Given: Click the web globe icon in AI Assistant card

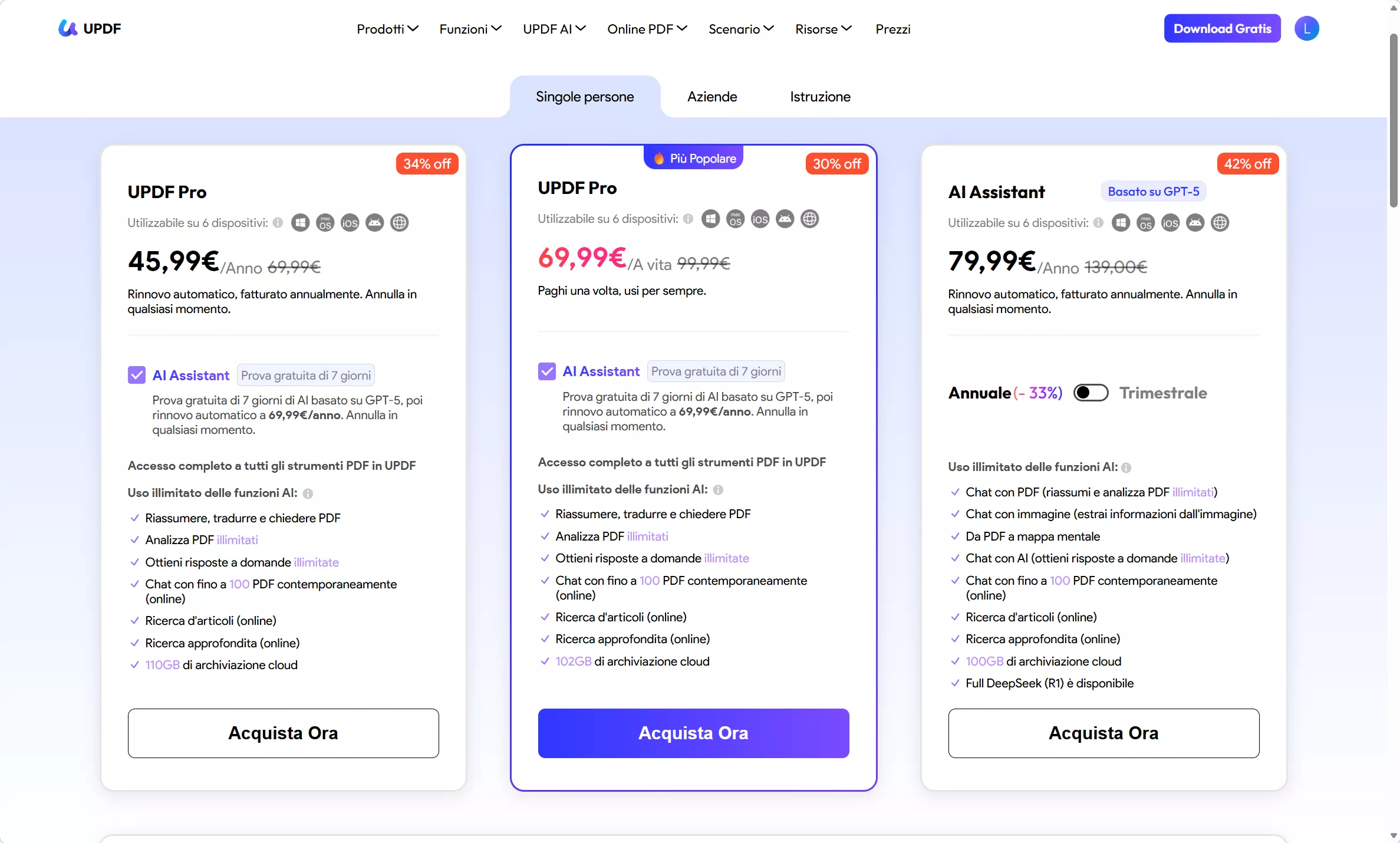Looking at the screenshot, I should pos(1220,223).
